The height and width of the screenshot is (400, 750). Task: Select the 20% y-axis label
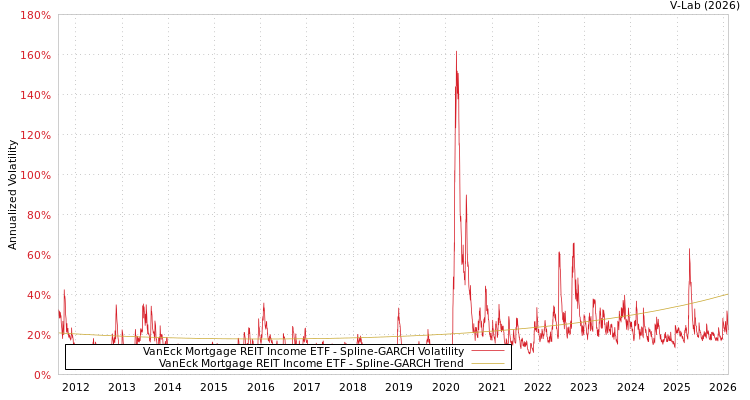coord(38,335)
